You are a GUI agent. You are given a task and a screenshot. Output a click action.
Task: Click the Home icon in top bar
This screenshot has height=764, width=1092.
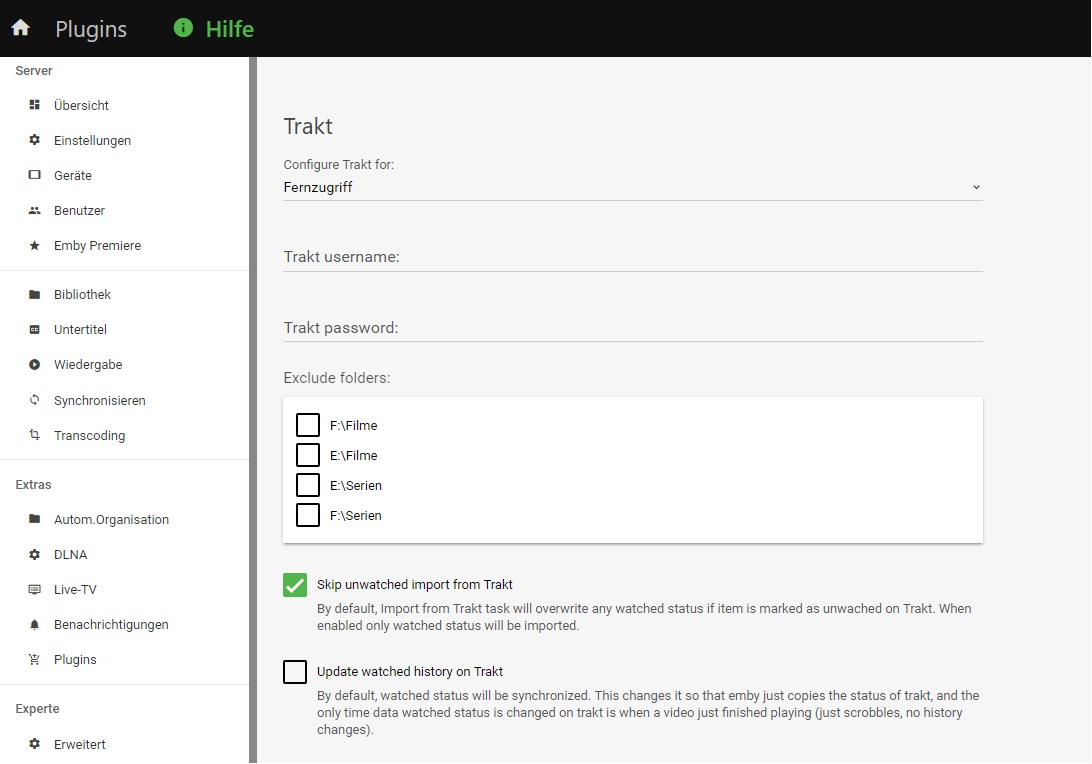[21, 28]
